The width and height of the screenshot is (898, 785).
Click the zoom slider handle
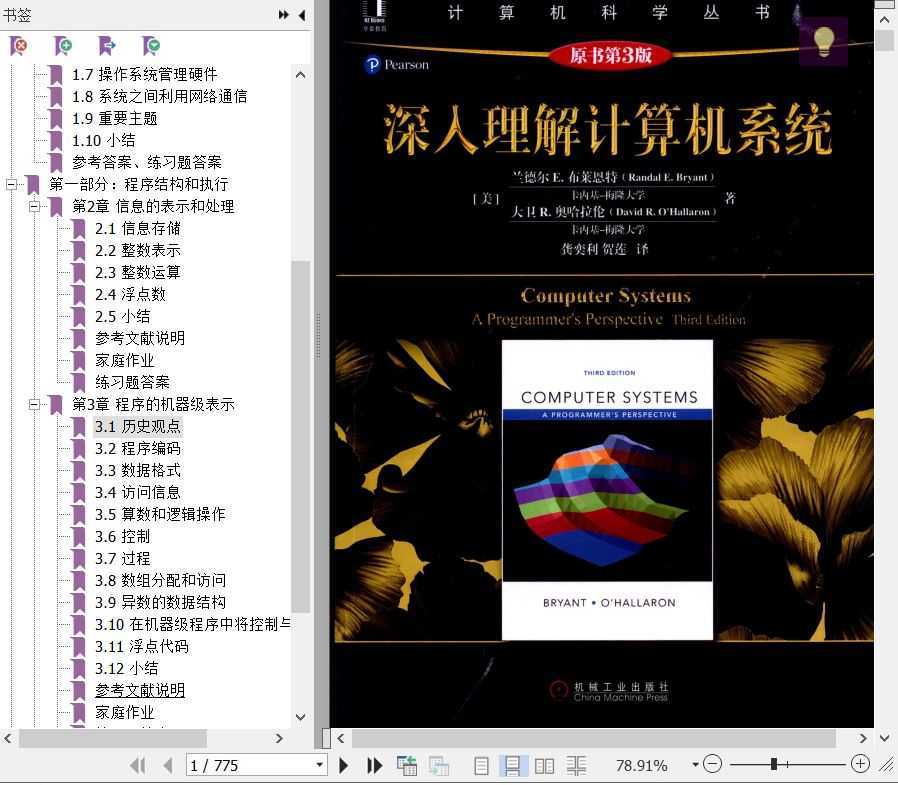click(x=774, y=764)
